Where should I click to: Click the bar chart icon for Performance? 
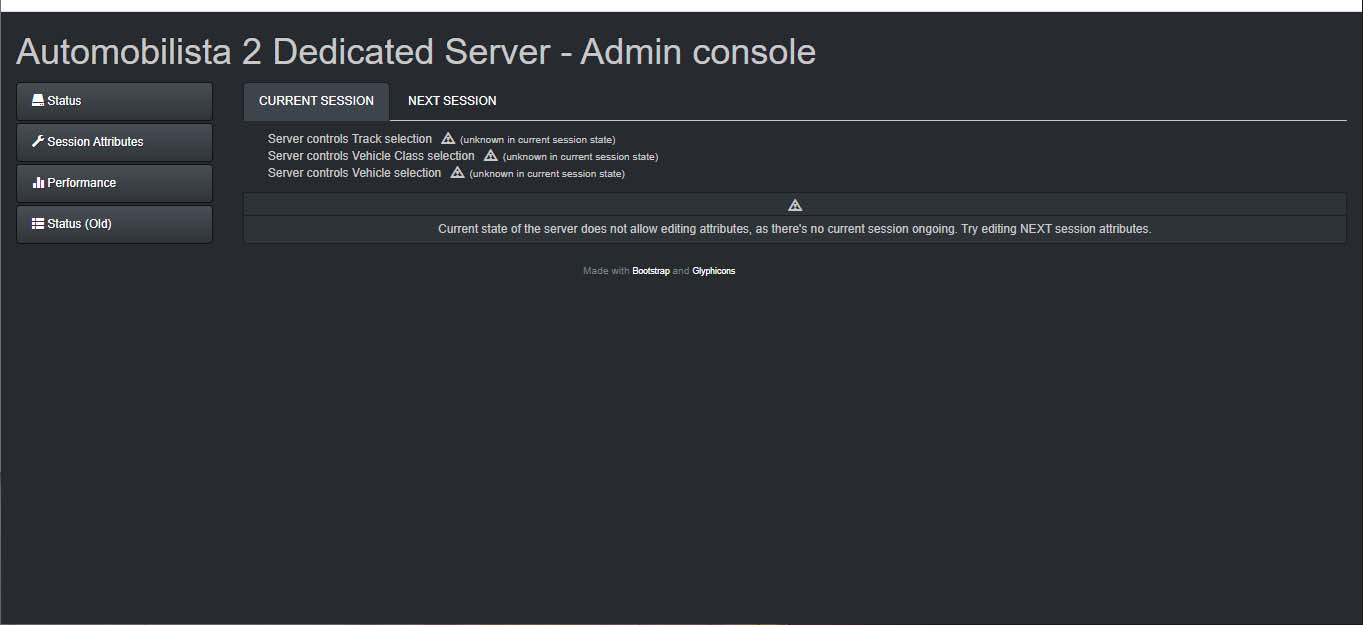(38, 183)
